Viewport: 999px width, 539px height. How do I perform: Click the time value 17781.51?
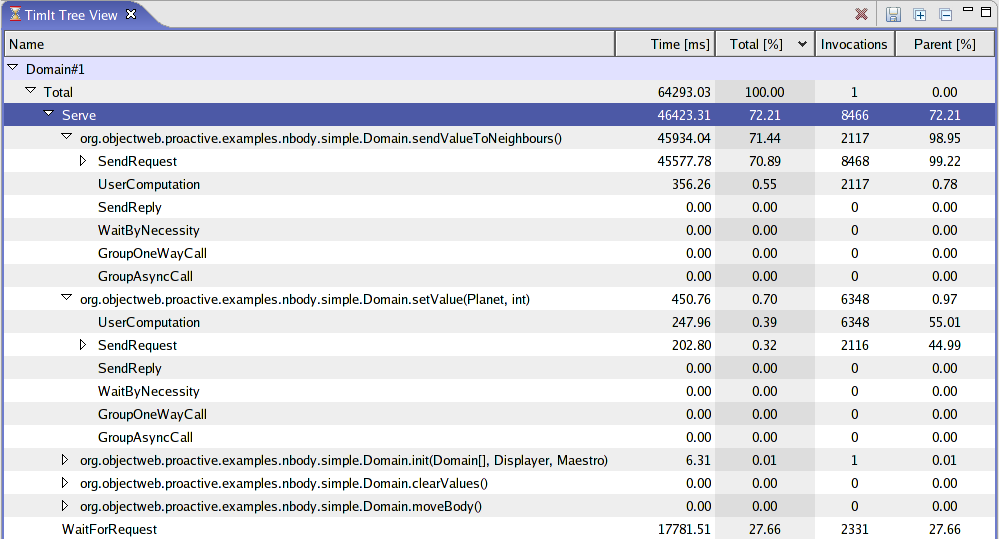pyautogui.click(x=684, y=529)
